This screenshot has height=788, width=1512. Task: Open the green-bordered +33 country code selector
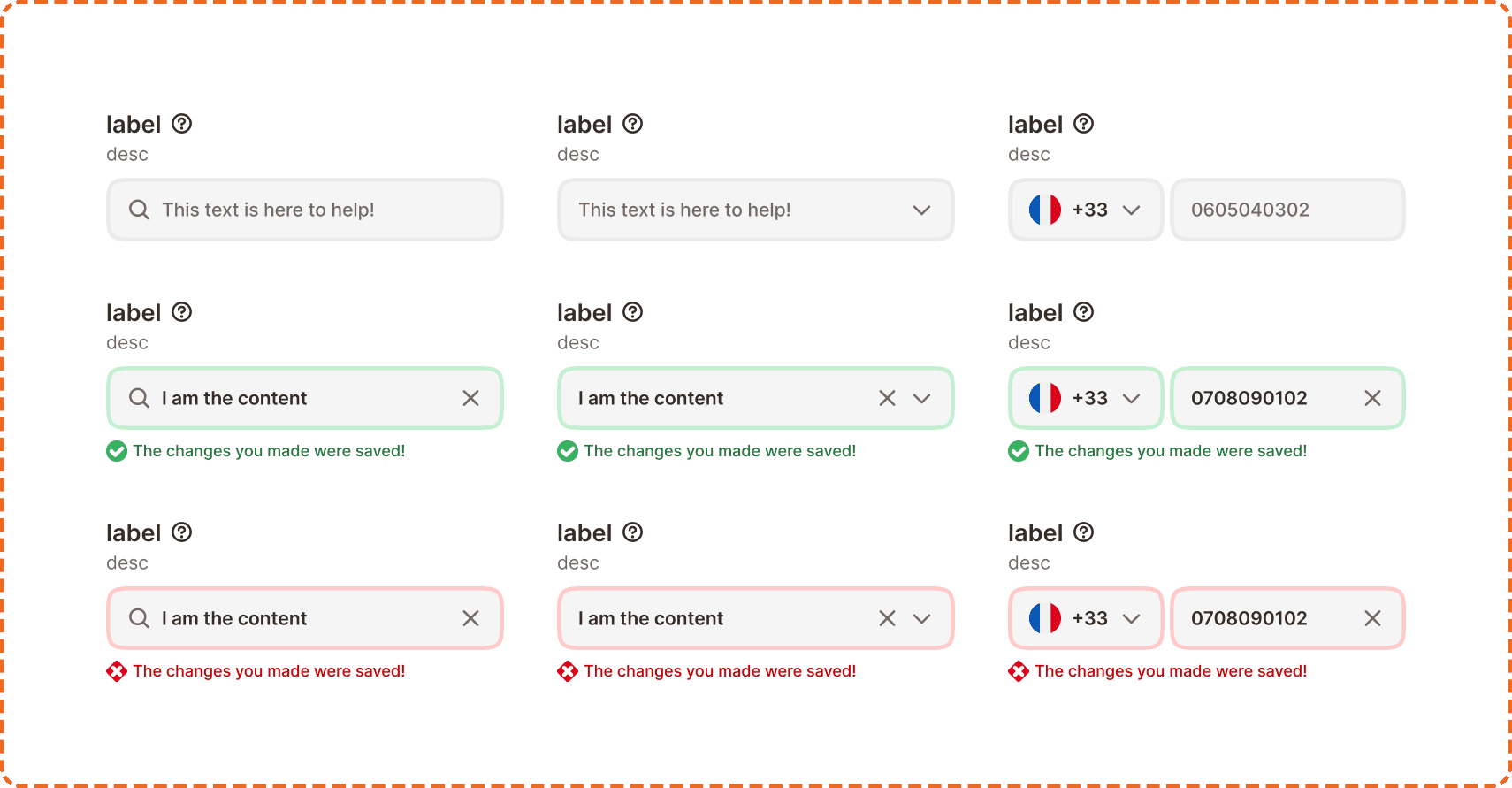[1086, 398]
